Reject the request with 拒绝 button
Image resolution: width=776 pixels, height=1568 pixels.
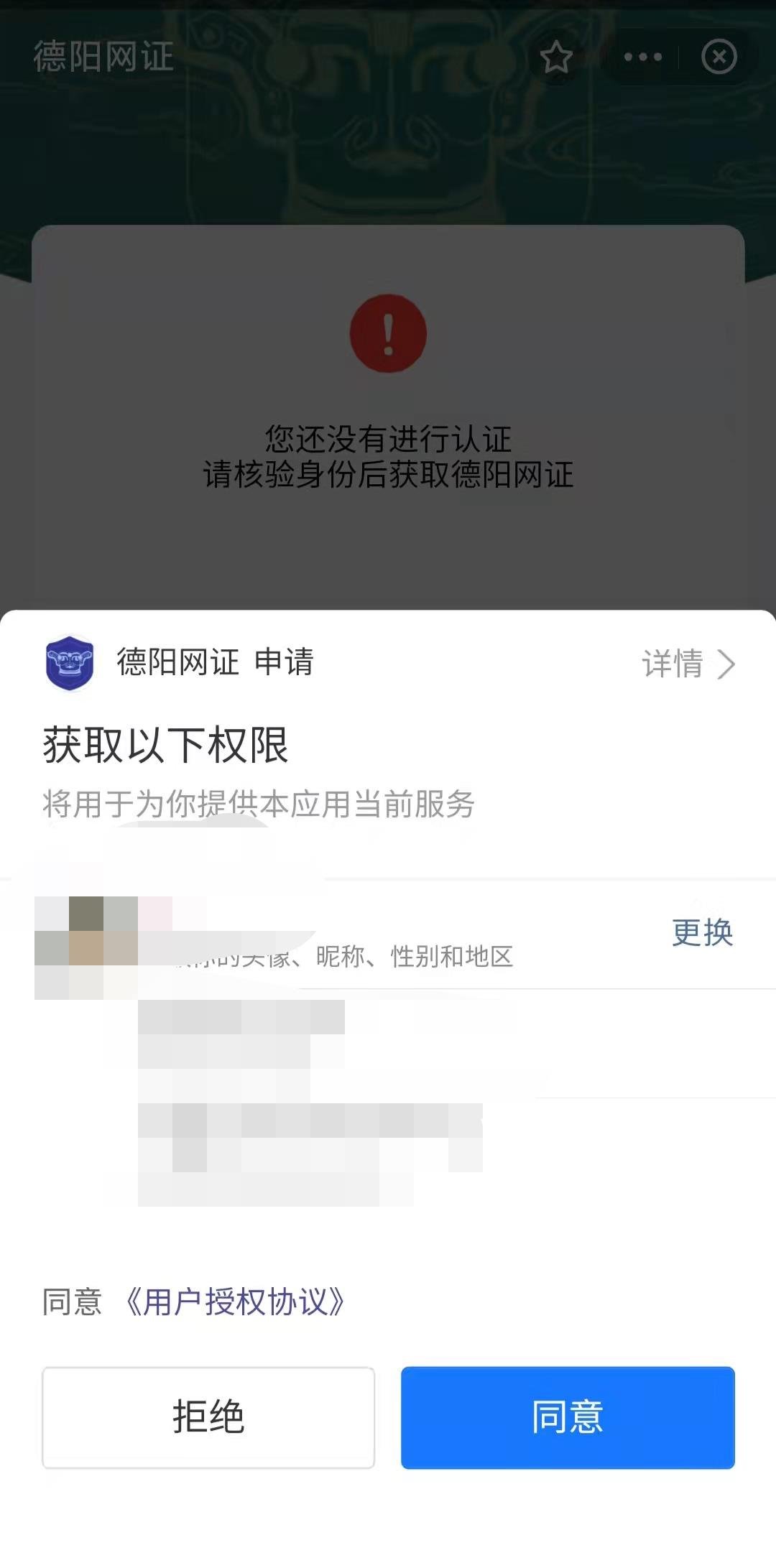click(208, 1417)
